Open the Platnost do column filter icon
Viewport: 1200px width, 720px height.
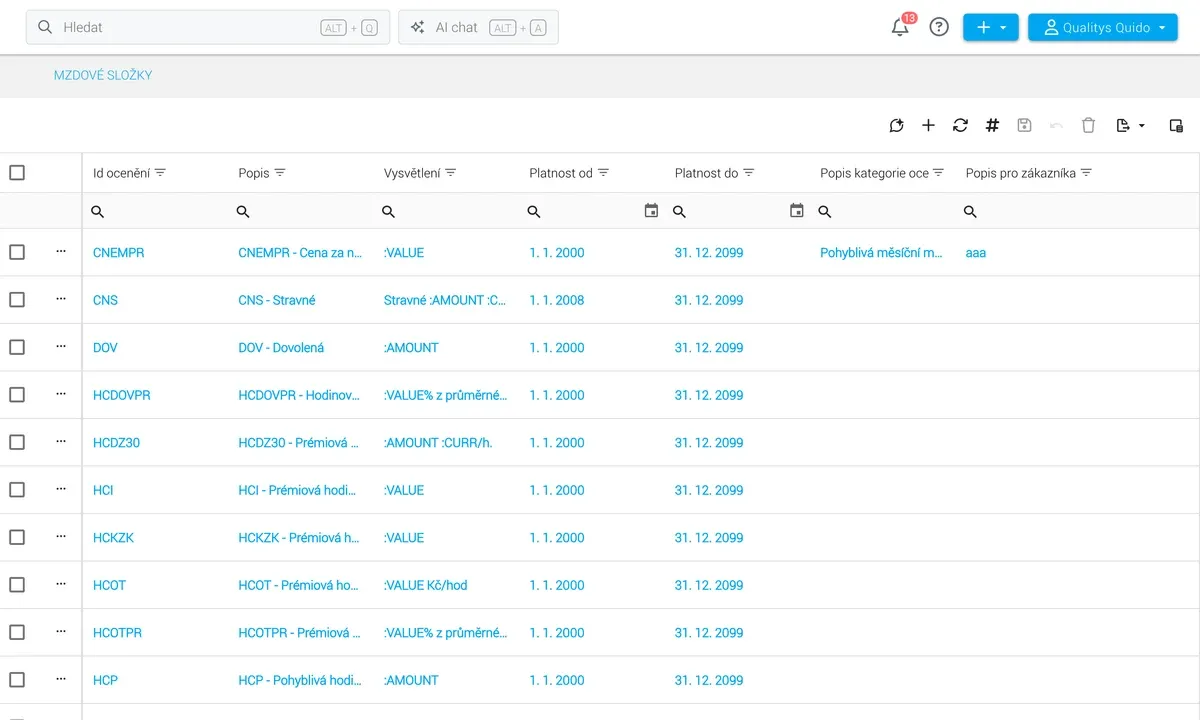pyautogui.click(x=748, y=173)
